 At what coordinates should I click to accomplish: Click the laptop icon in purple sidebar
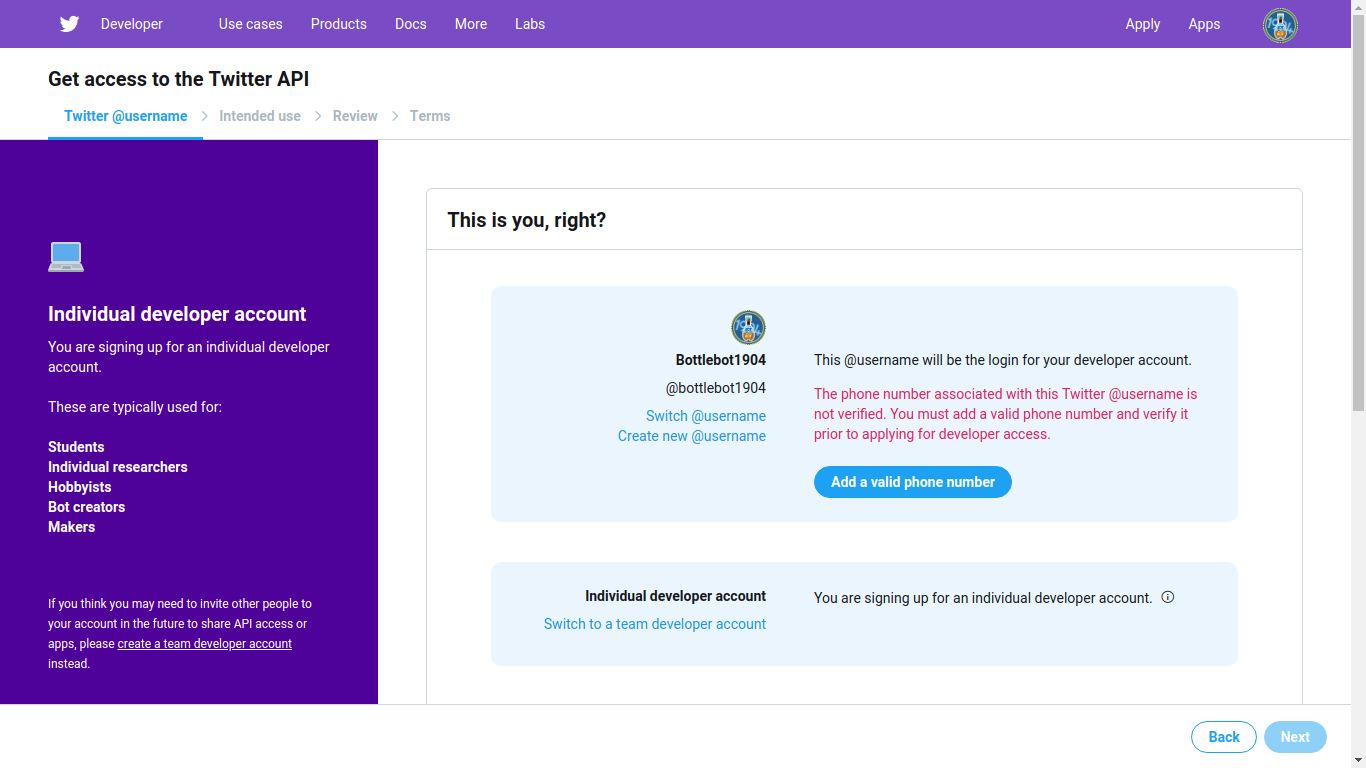[66, 257]
